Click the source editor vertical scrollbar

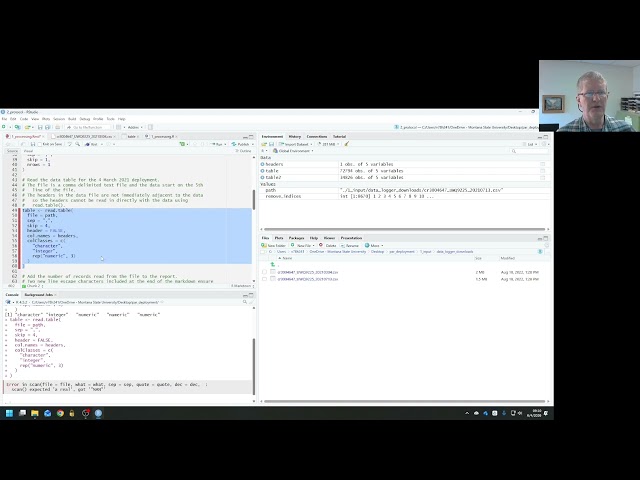click(254, 200)
